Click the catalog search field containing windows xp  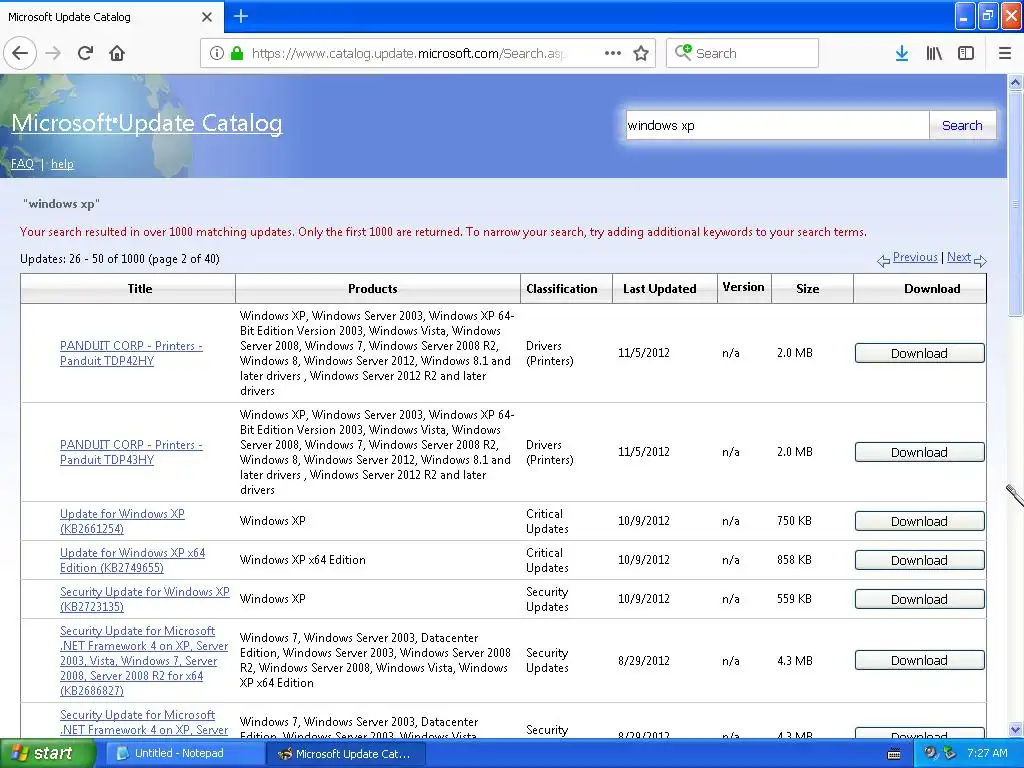tap(777, 125)
